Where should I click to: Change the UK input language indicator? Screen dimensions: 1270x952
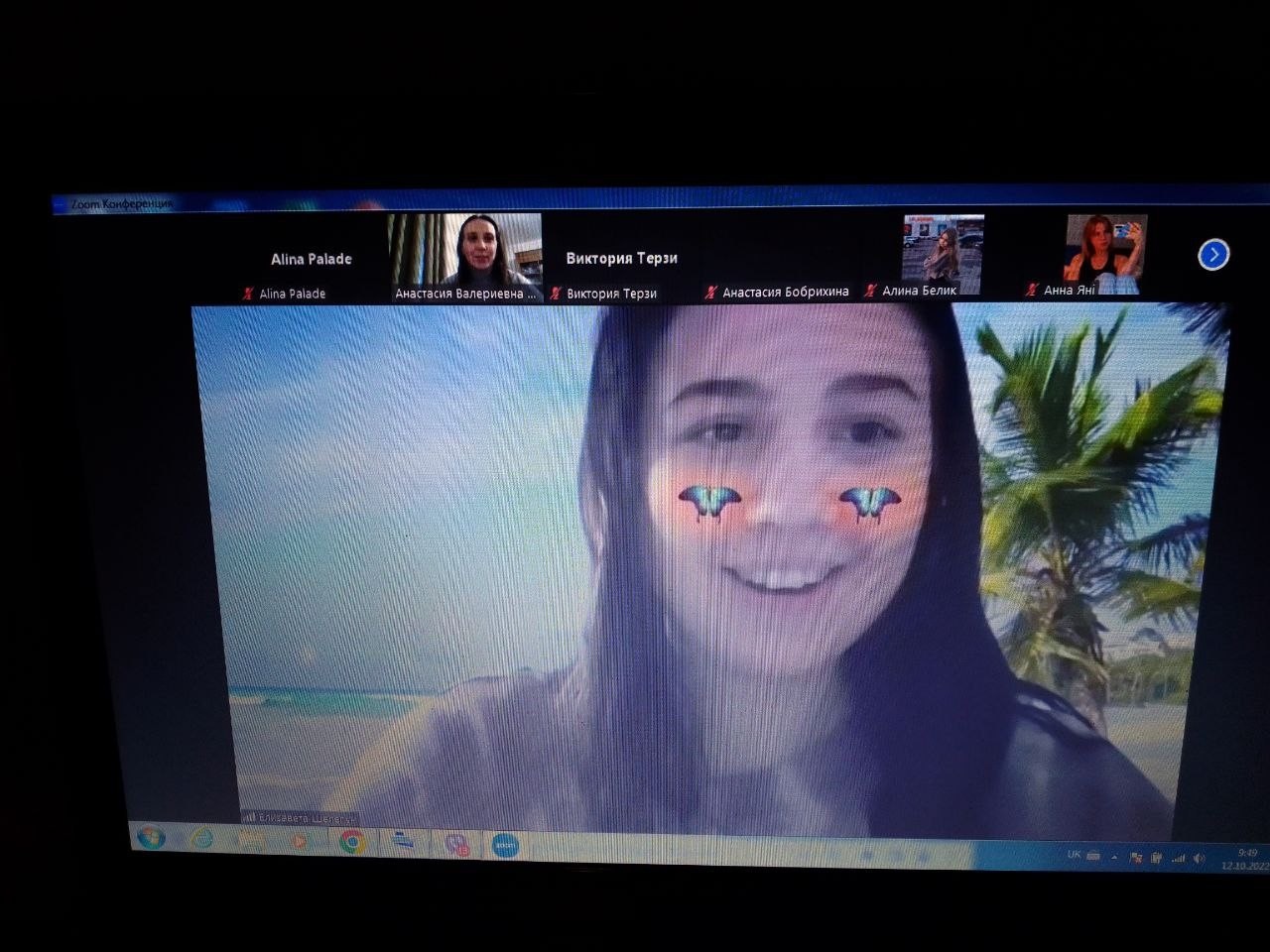(1074, 855)
